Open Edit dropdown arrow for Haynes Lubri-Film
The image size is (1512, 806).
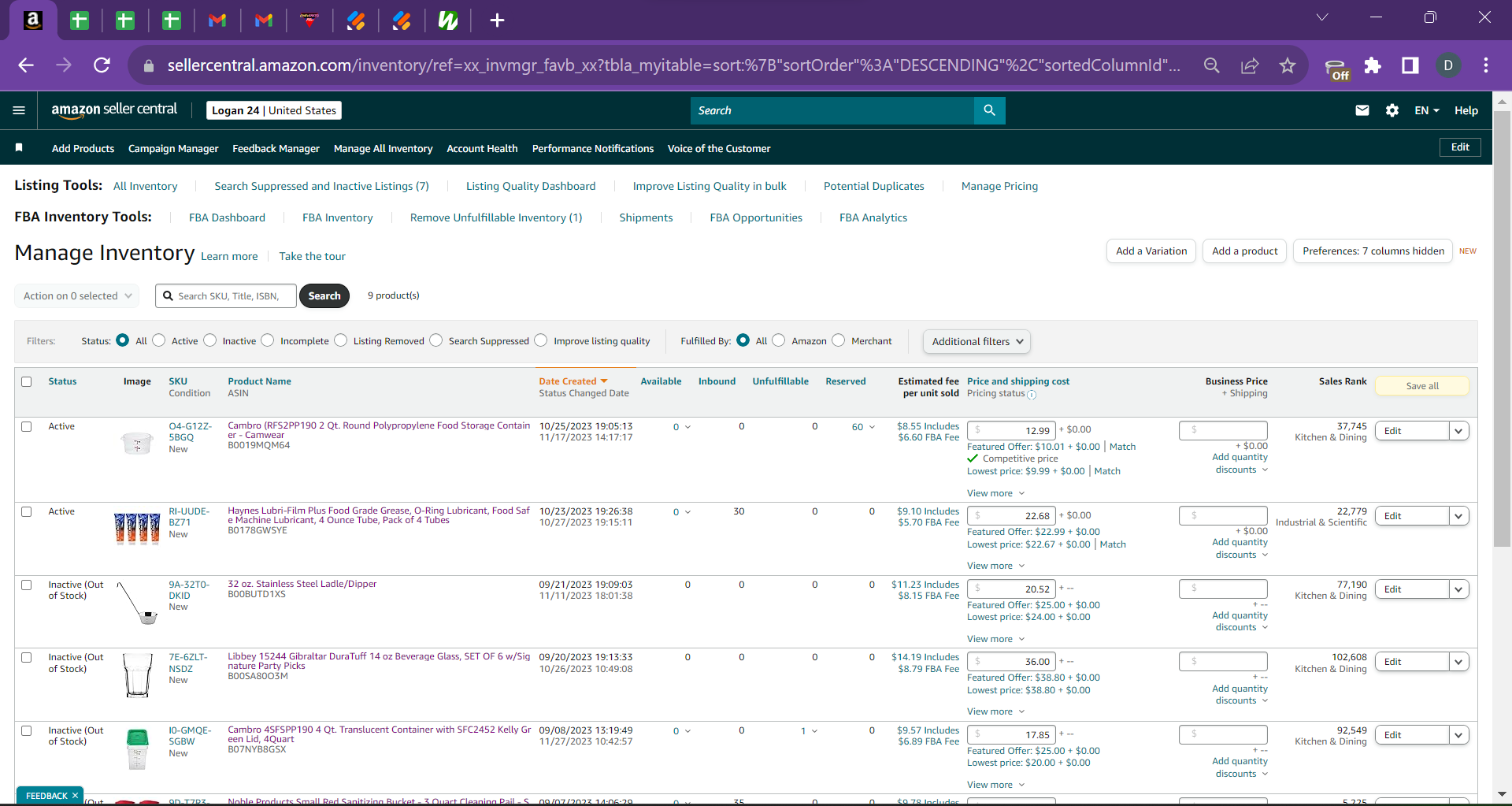point(1458,516)
